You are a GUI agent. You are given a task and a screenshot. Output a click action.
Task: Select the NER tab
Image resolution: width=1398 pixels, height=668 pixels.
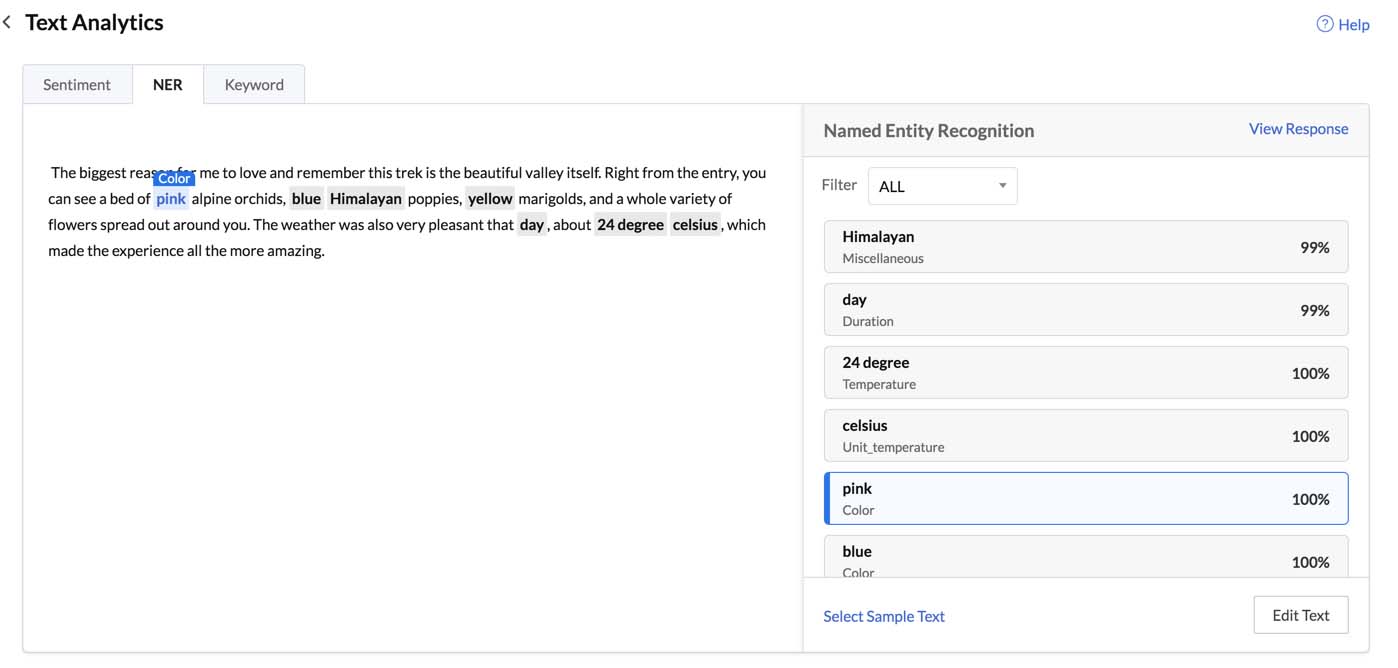coord(168,85)
